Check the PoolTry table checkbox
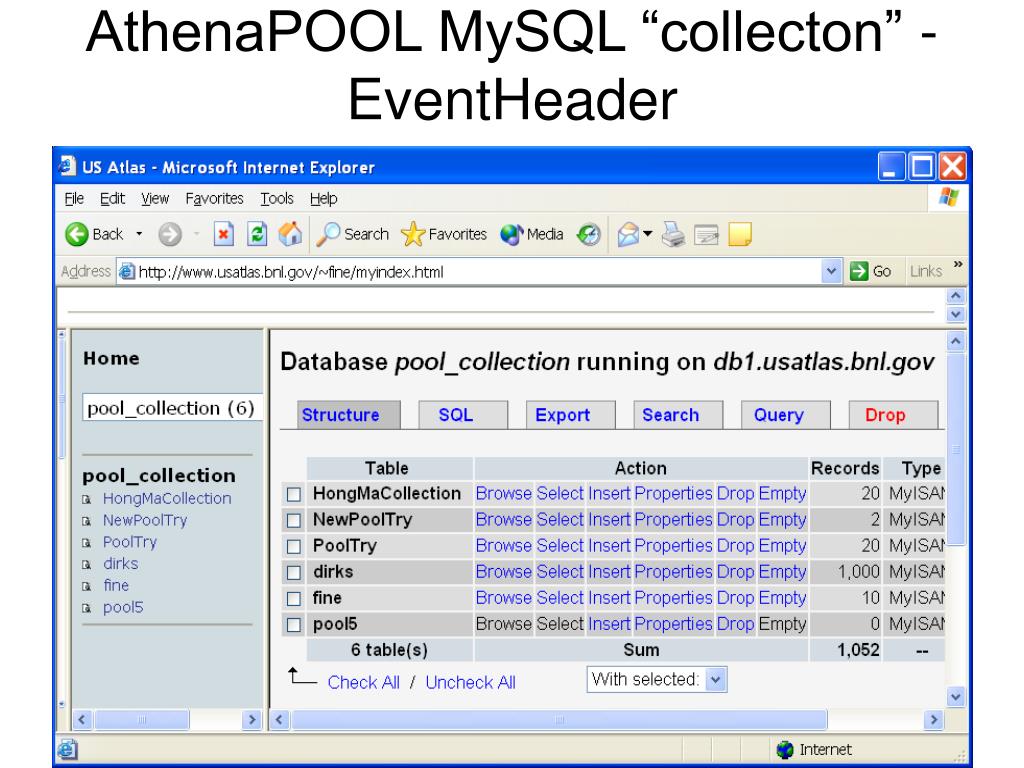Viewport: 1024px width, 768px height. point(294,546)
